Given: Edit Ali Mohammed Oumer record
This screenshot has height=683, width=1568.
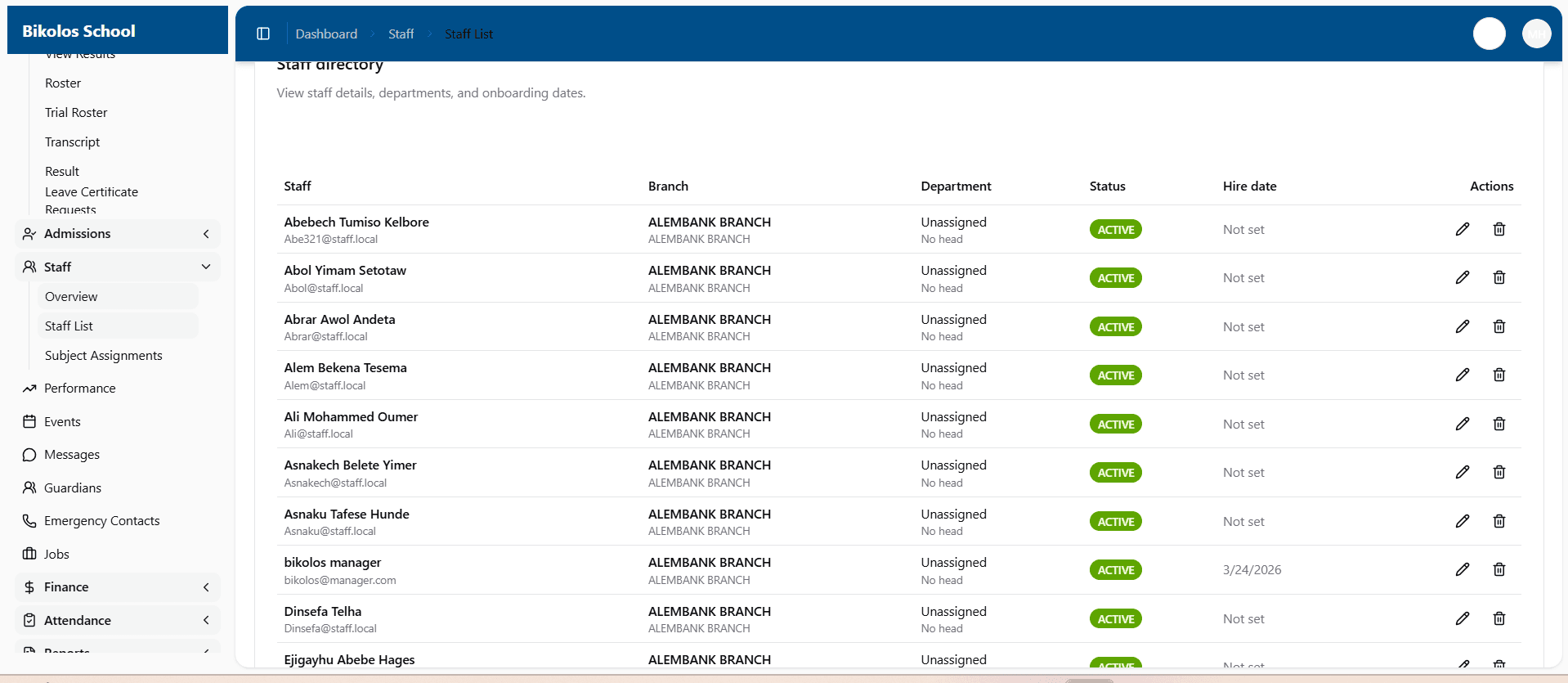Looking at the screenshot, I should pyautogui.click(x=1462, y=424).
